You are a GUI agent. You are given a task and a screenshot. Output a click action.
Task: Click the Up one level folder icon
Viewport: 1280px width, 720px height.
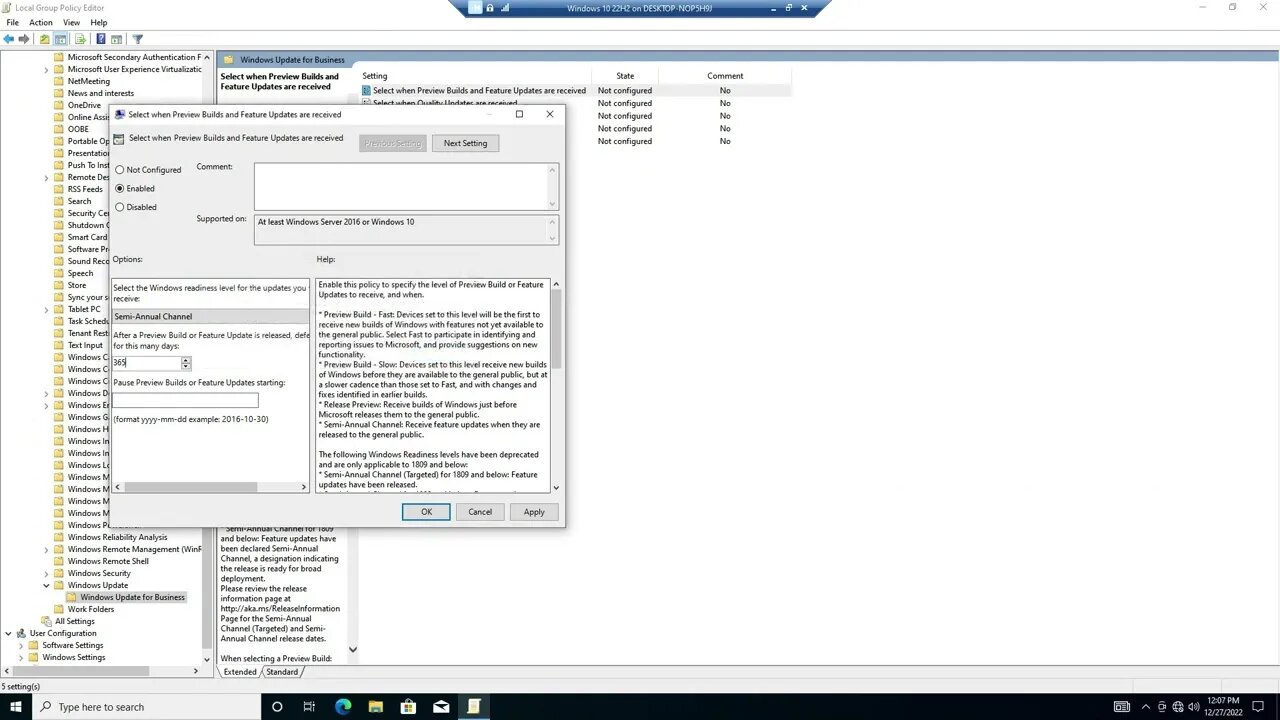pyautogui.click(x=44, y=39)
